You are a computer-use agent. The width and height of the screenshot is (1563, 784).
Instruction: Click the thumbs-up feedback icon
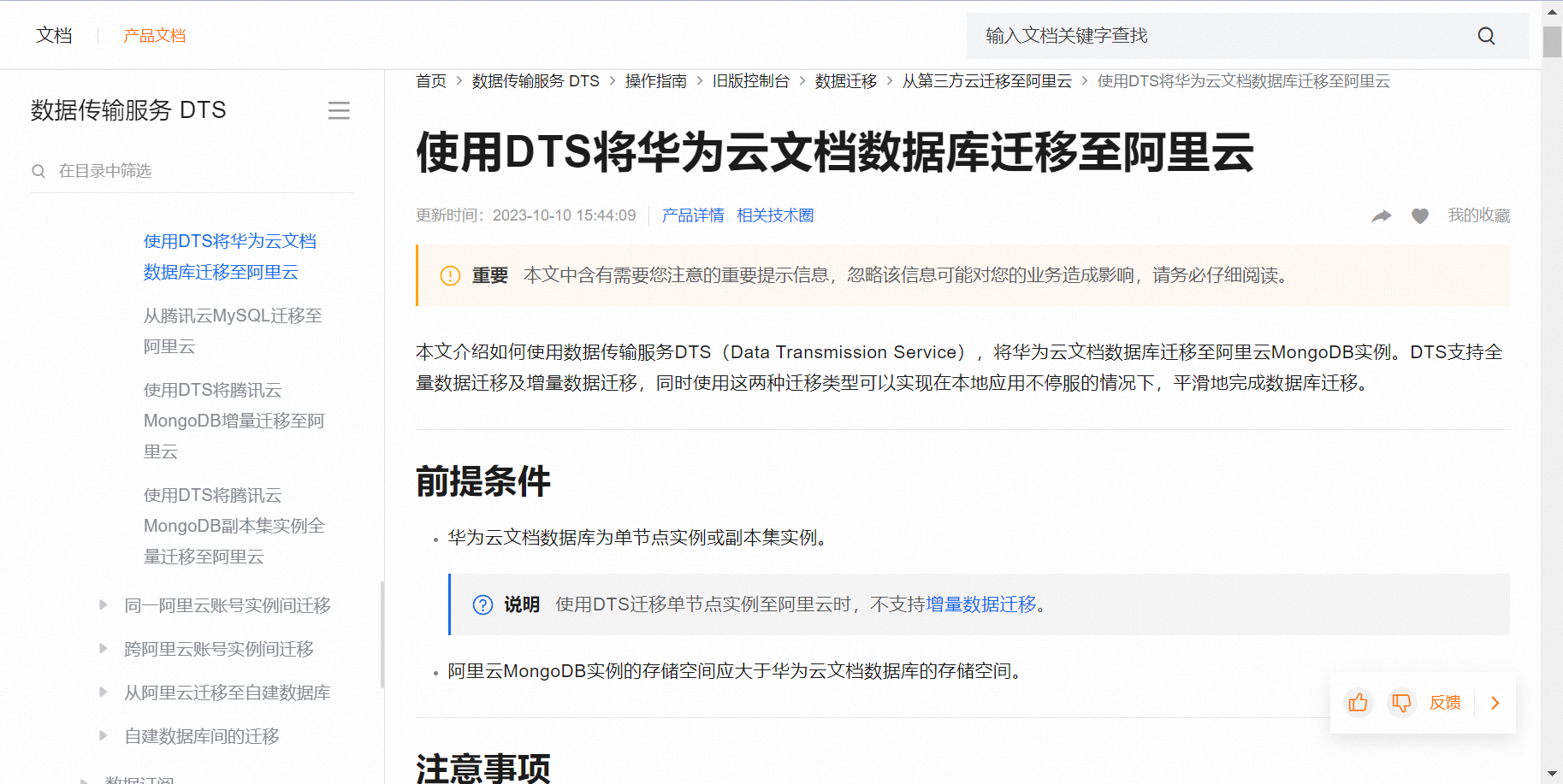tap(1358, 703)
